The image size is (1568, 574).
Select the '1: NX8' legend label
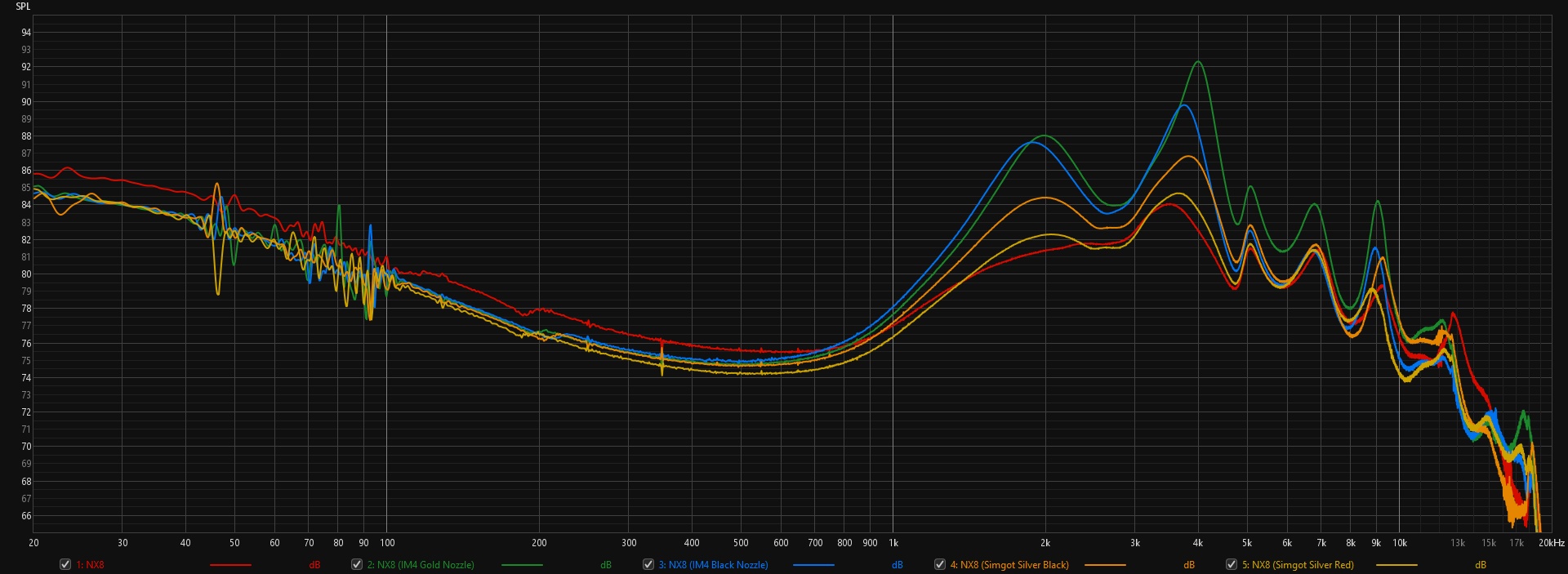coord(90,565)
